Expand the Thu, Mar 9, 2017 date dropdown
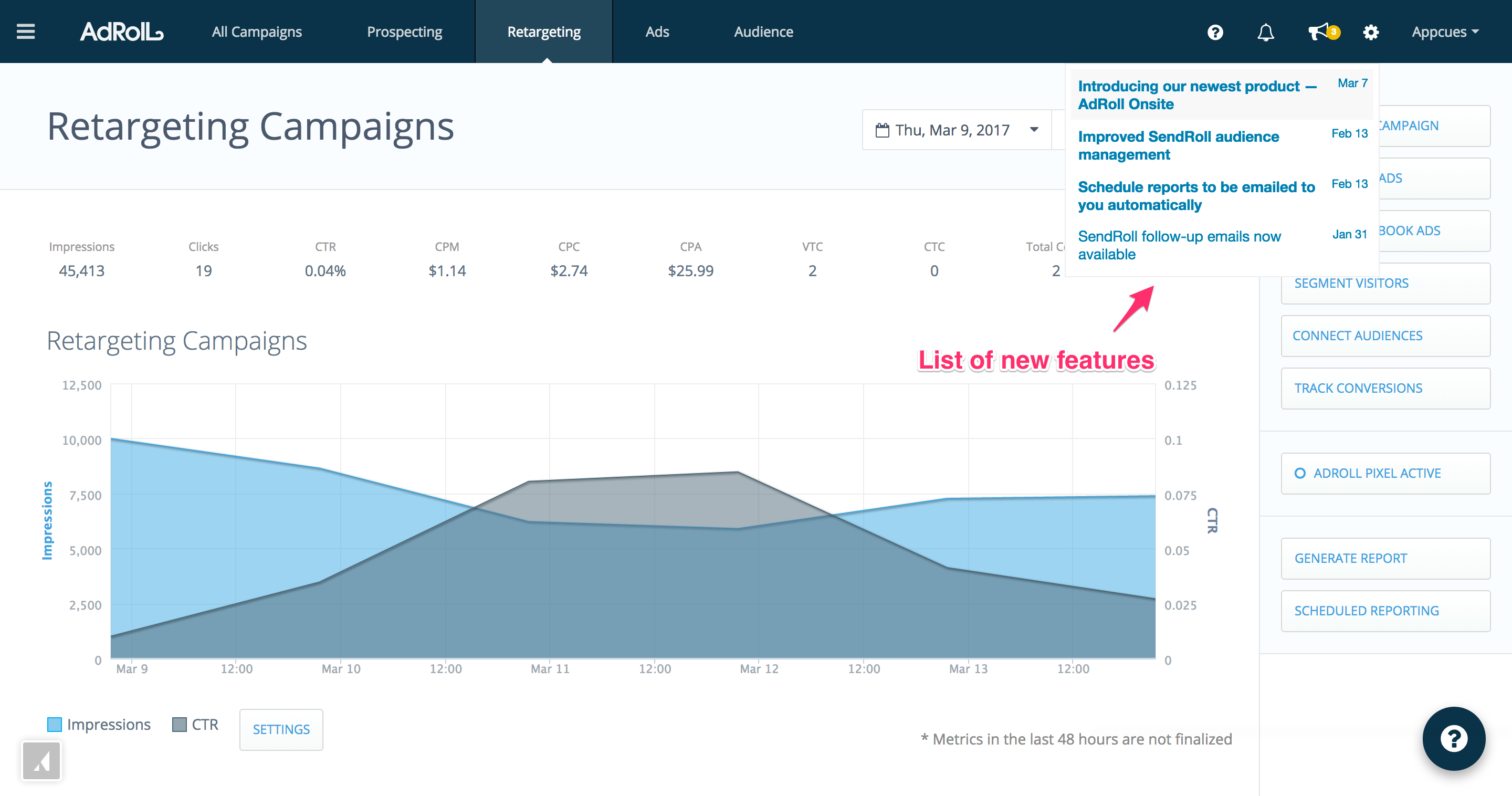This screenshot has width=1512, height=796. click(957, 130)
